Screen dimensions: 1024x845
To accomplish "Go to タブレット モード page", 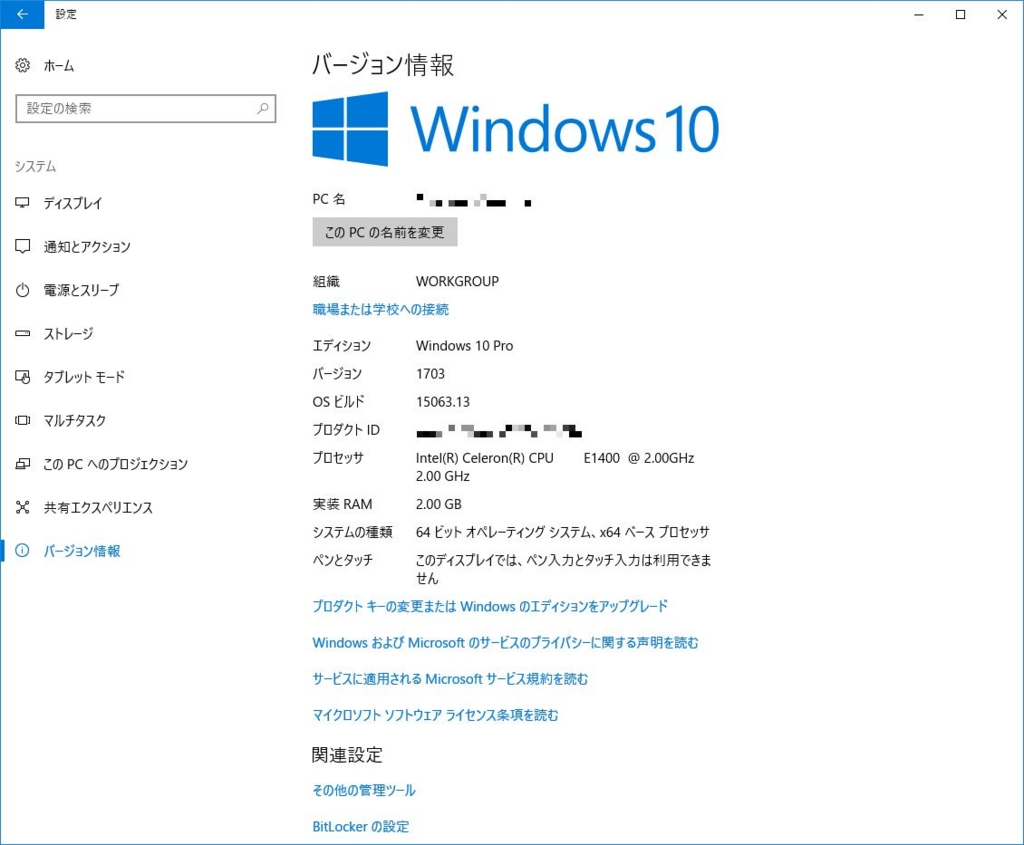I will [x=84, y=377].
